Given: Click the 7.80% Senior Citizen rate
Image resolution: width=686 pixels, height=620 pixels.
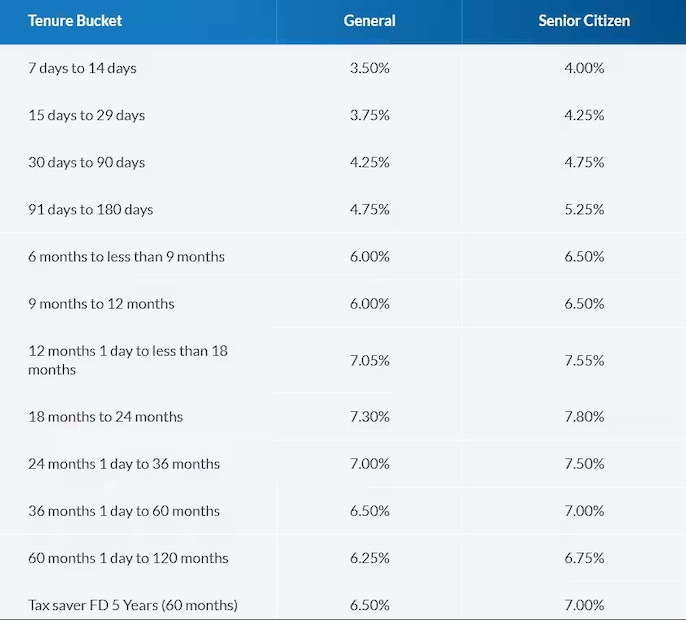Looking at the screenshot, I should pyautogui.click(x=584, y=417).
